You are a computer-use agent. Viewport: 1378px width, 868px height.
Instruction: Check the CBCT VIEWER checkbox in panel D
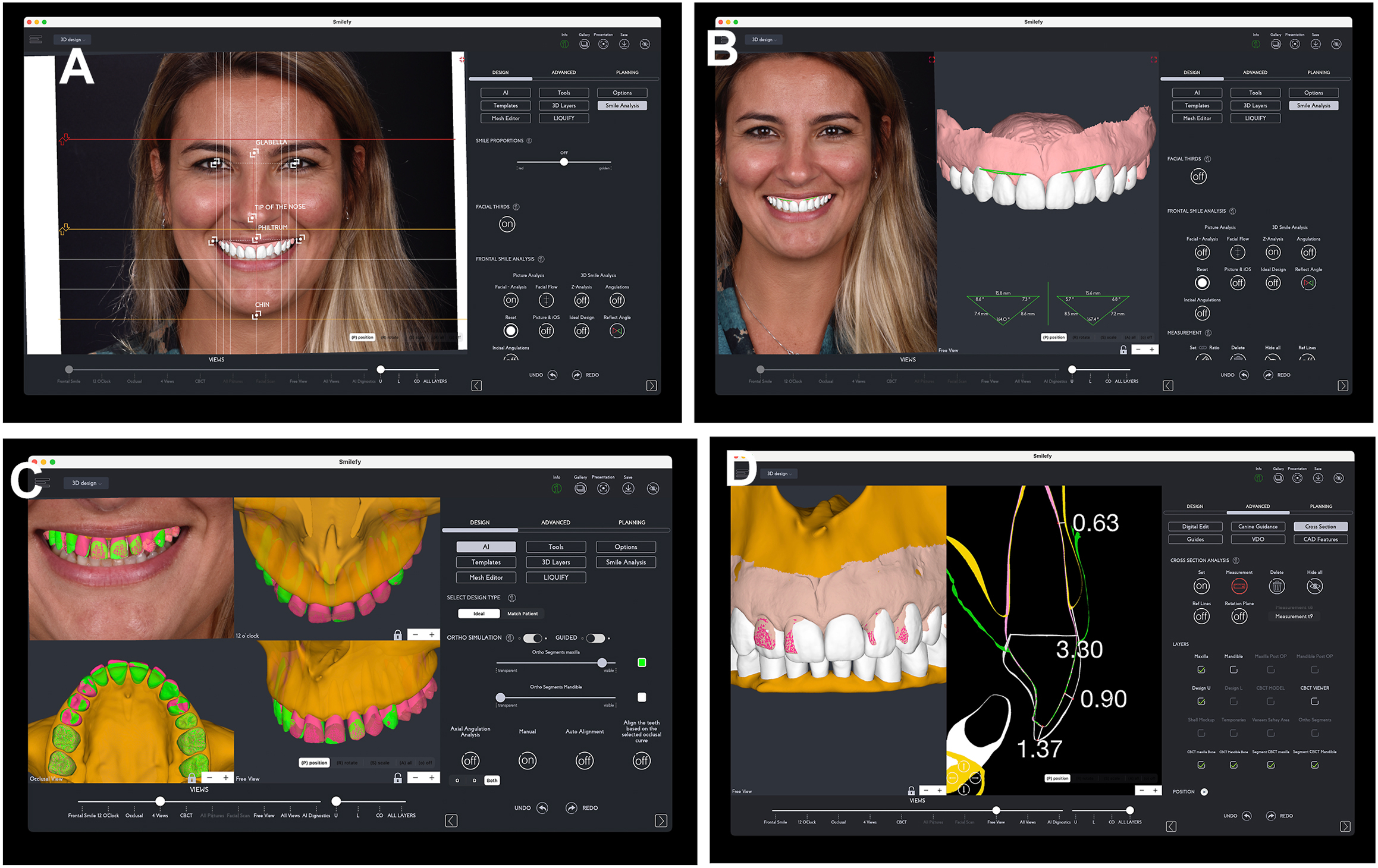pyautogui.click(x=1314, y=702)
